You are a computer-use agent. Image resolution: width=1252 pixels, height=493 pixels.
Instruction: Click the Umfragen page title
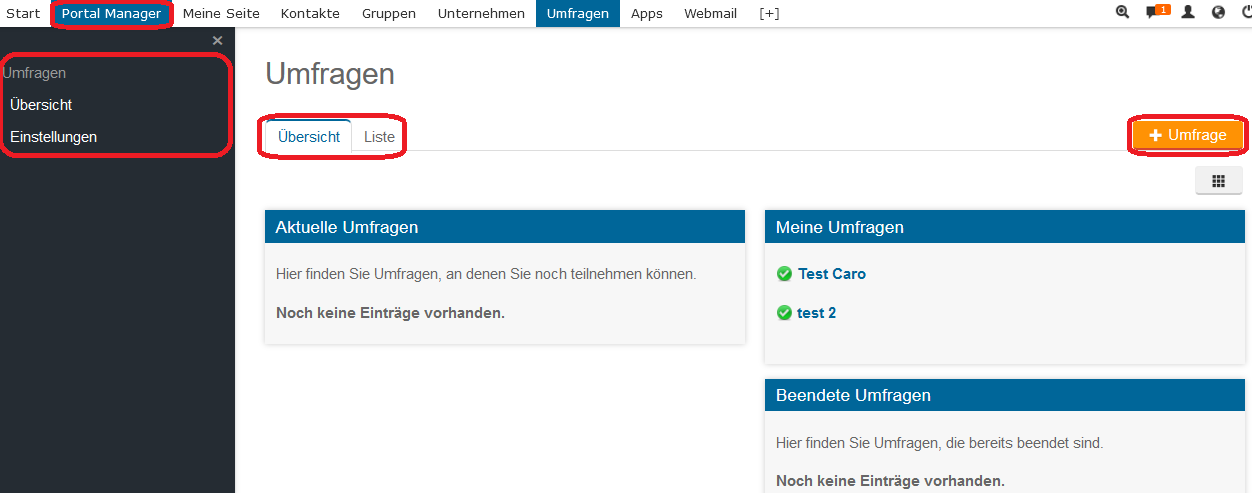point(330,74)
